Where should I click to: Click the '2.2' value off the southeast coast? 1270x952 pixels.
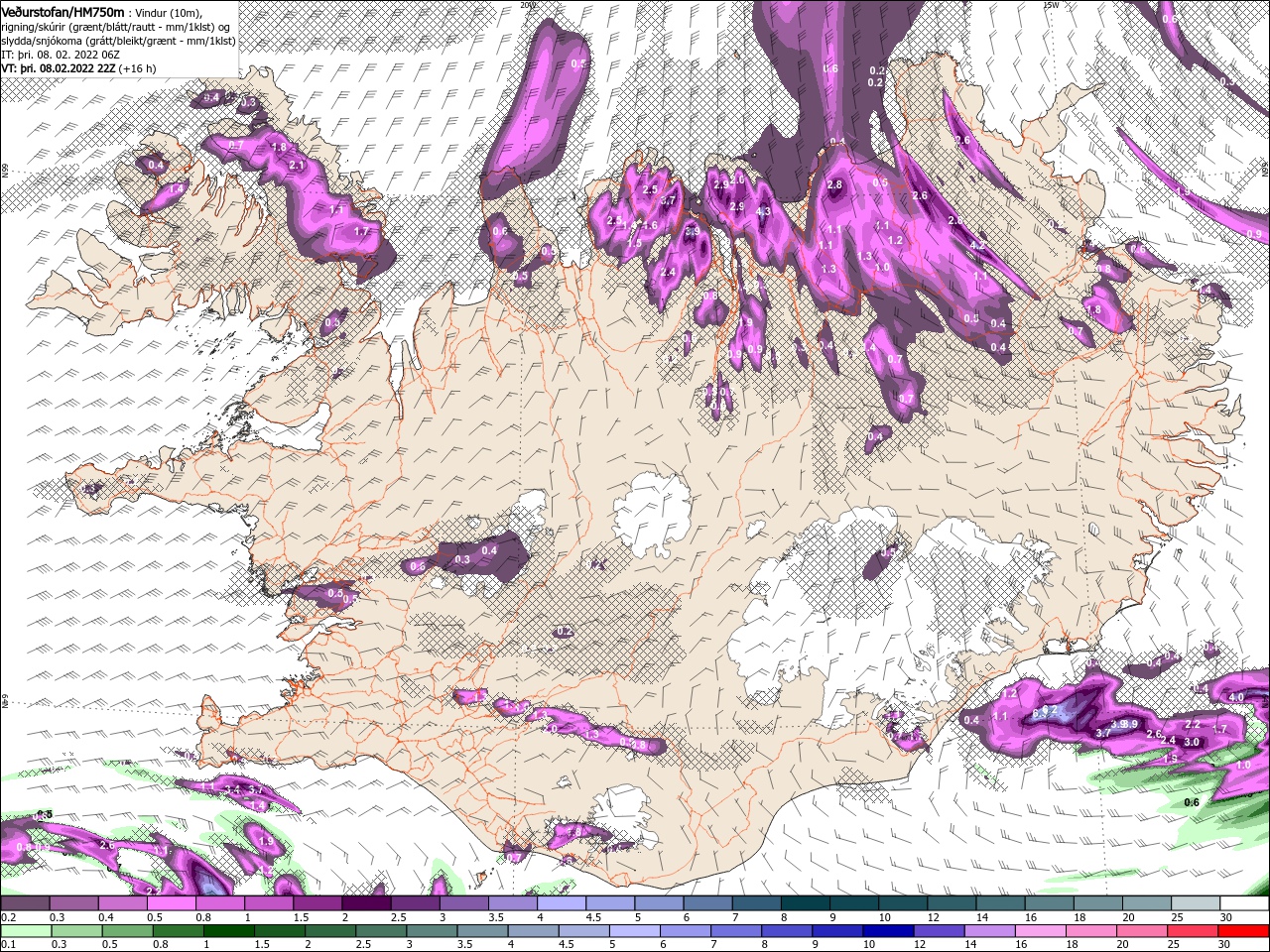point(1194,725)
